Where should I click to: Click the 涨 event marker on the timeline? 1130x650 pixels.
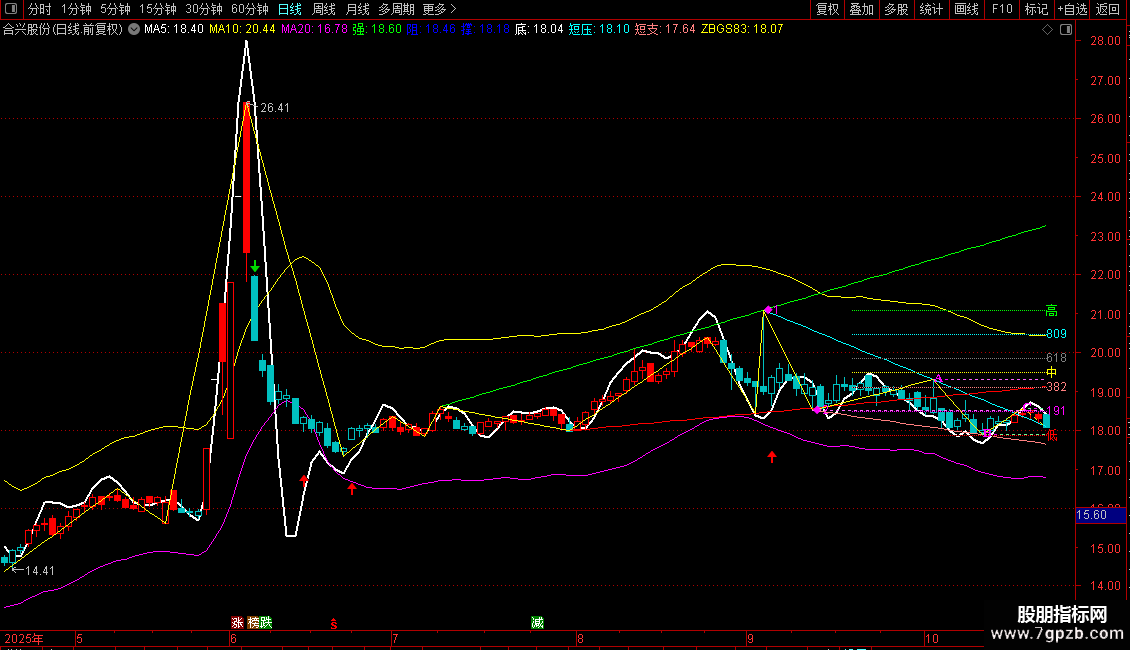[238, 622]
